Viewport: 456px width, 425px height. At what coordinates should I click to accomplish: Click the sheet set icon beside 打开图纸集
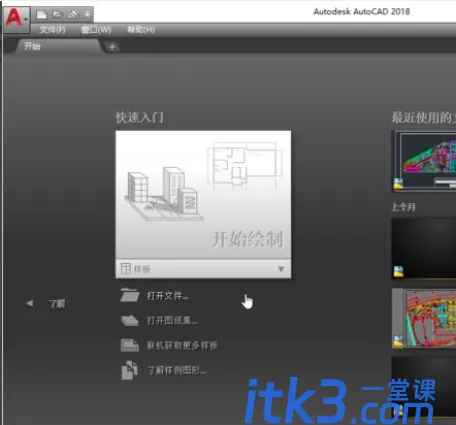(130, 320)
